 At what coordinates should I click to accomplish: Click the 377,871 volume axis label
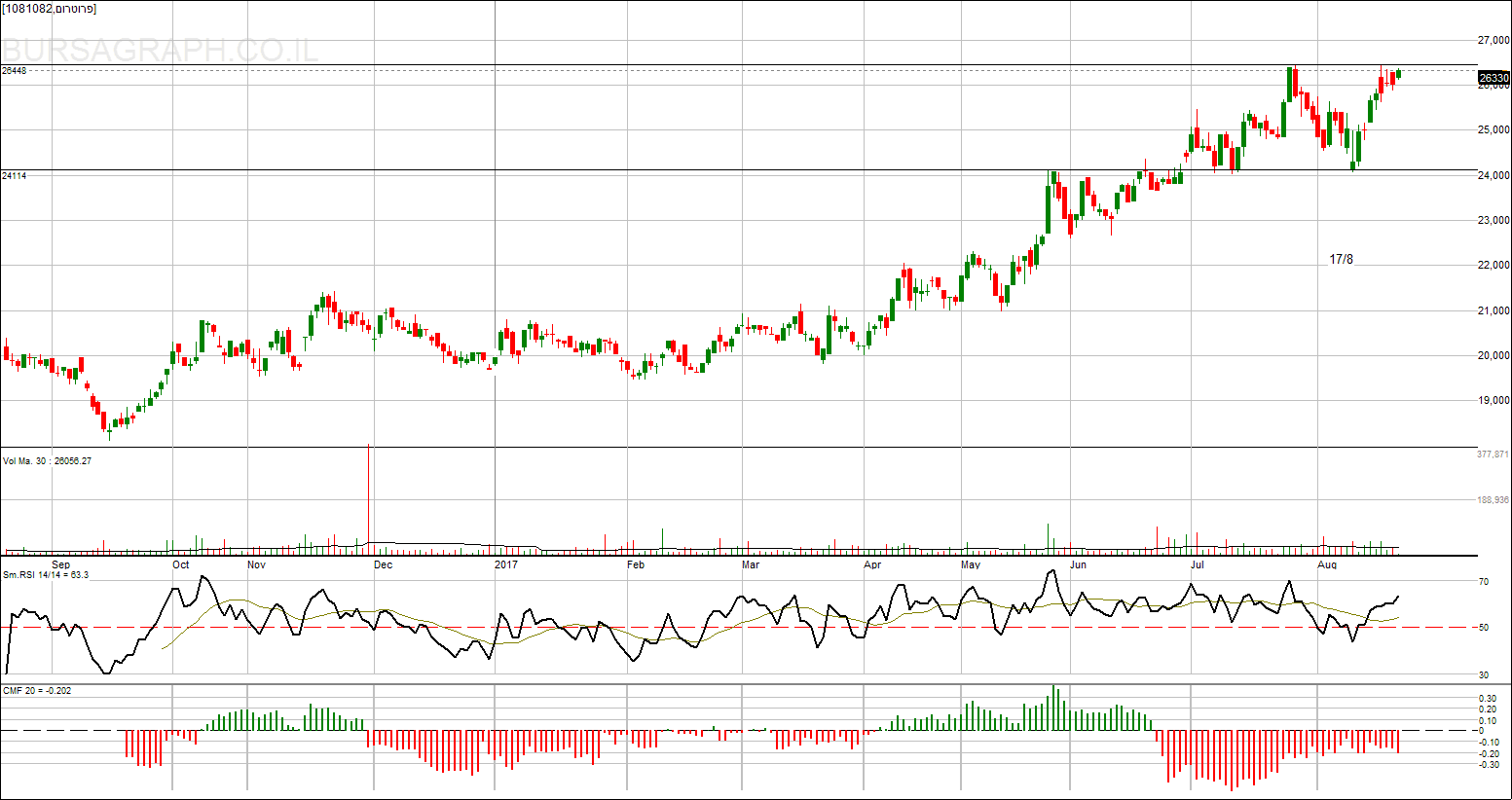(x=1493, y=455)
